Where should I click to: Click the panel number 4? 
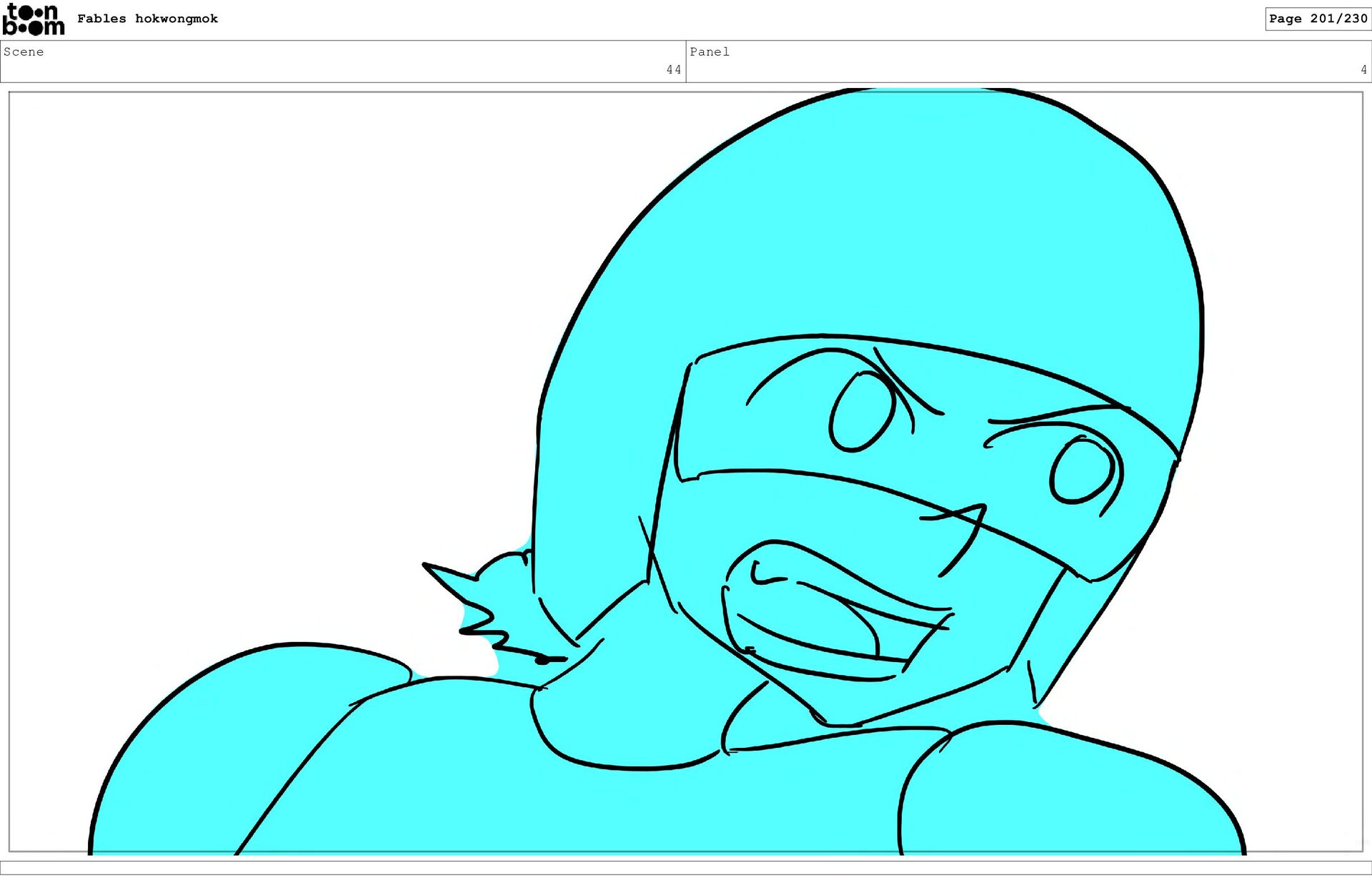coord(1363,69)
